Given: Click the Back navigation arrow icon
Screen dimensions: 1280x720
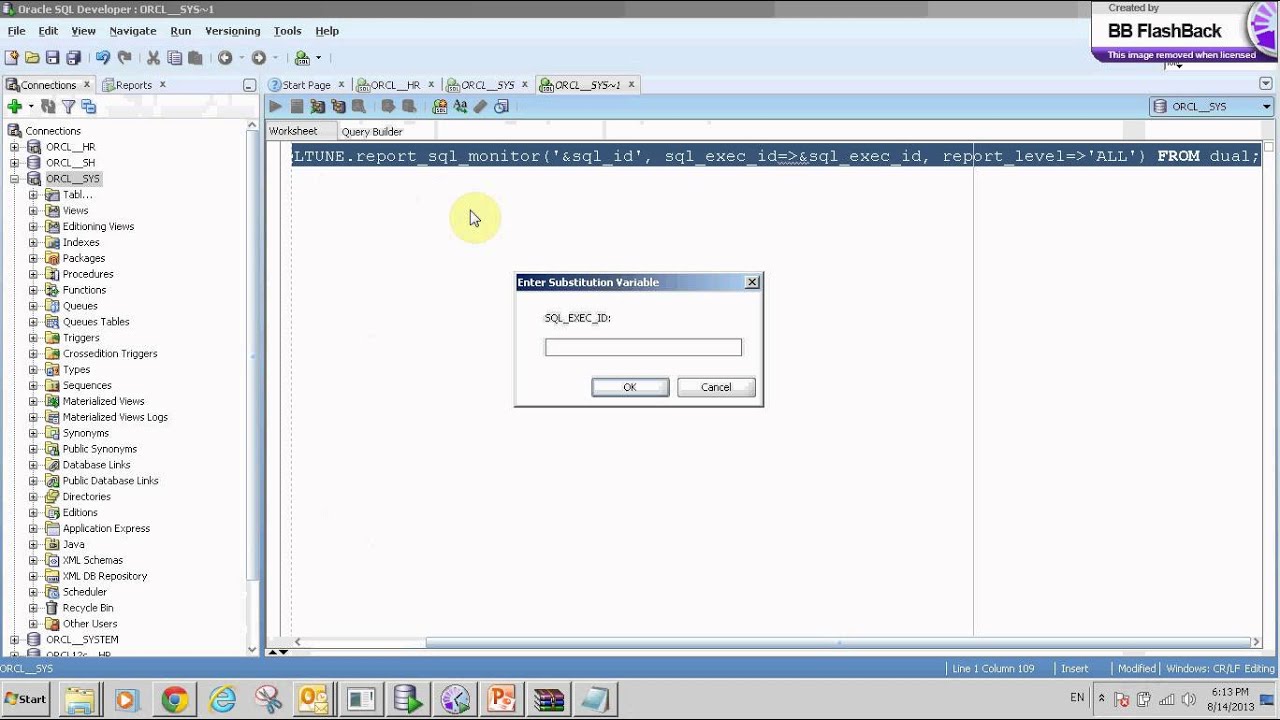Looking at the screenshot, I should tap(225, 58).
